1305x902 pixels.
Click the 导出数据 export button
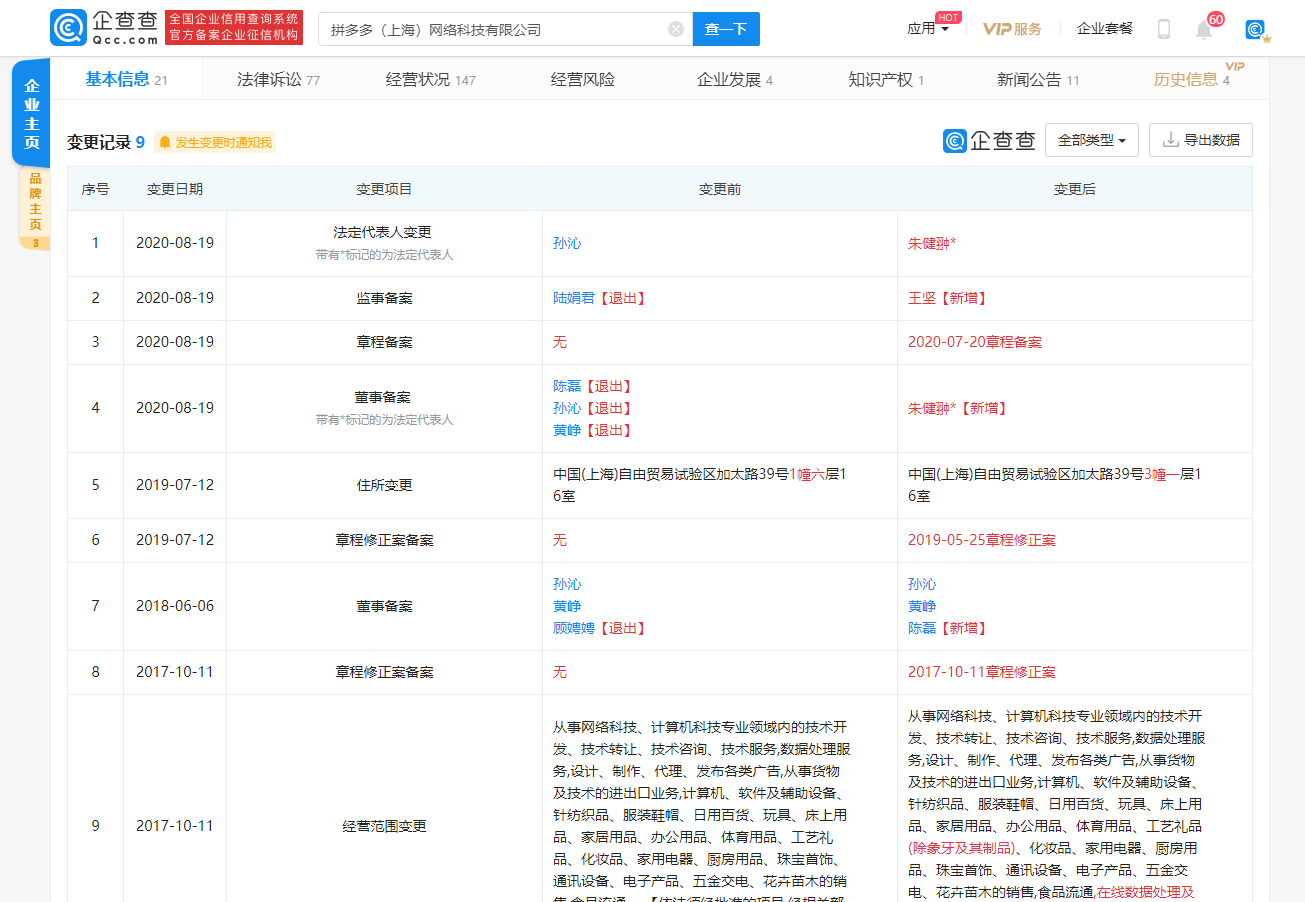pos(1201,140)
